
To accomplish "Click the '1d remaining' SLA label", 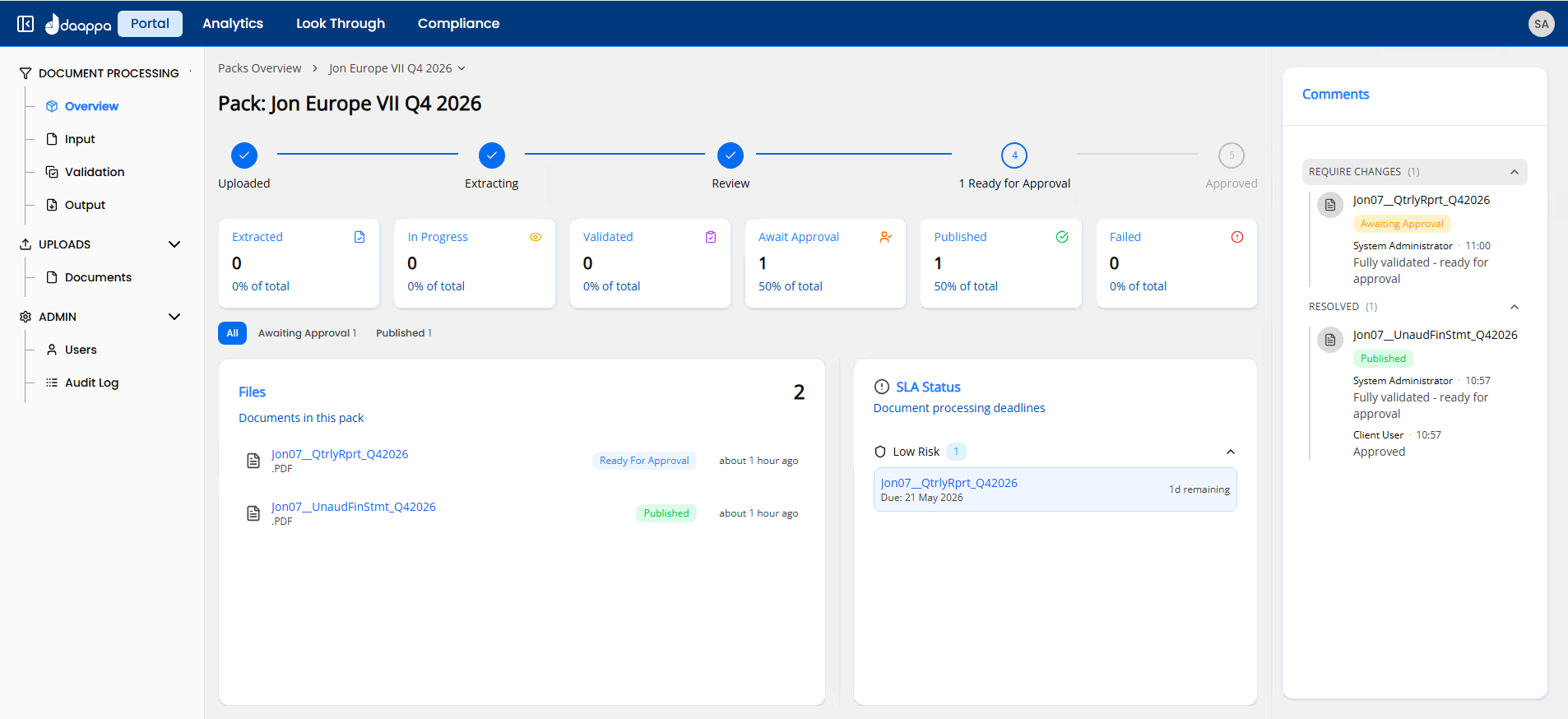I will coord(1199,489).
